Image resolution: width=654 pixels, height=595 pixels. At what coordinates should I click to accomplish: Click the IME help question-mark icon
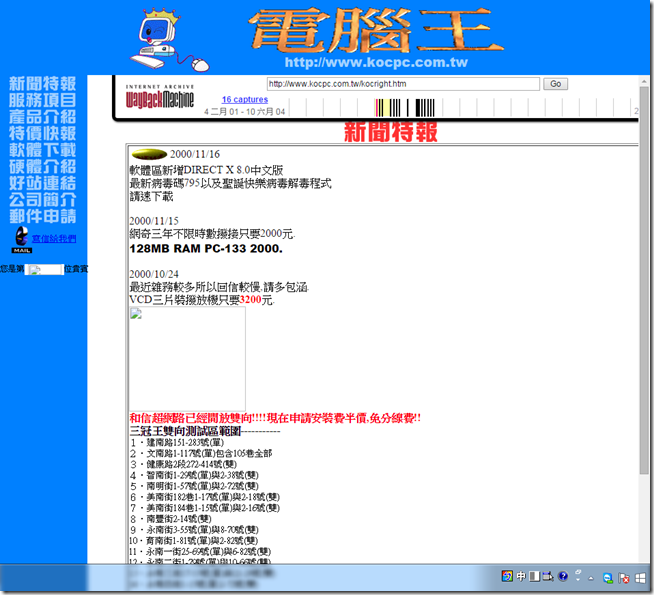pyautogui.click(x=563, y=577)
